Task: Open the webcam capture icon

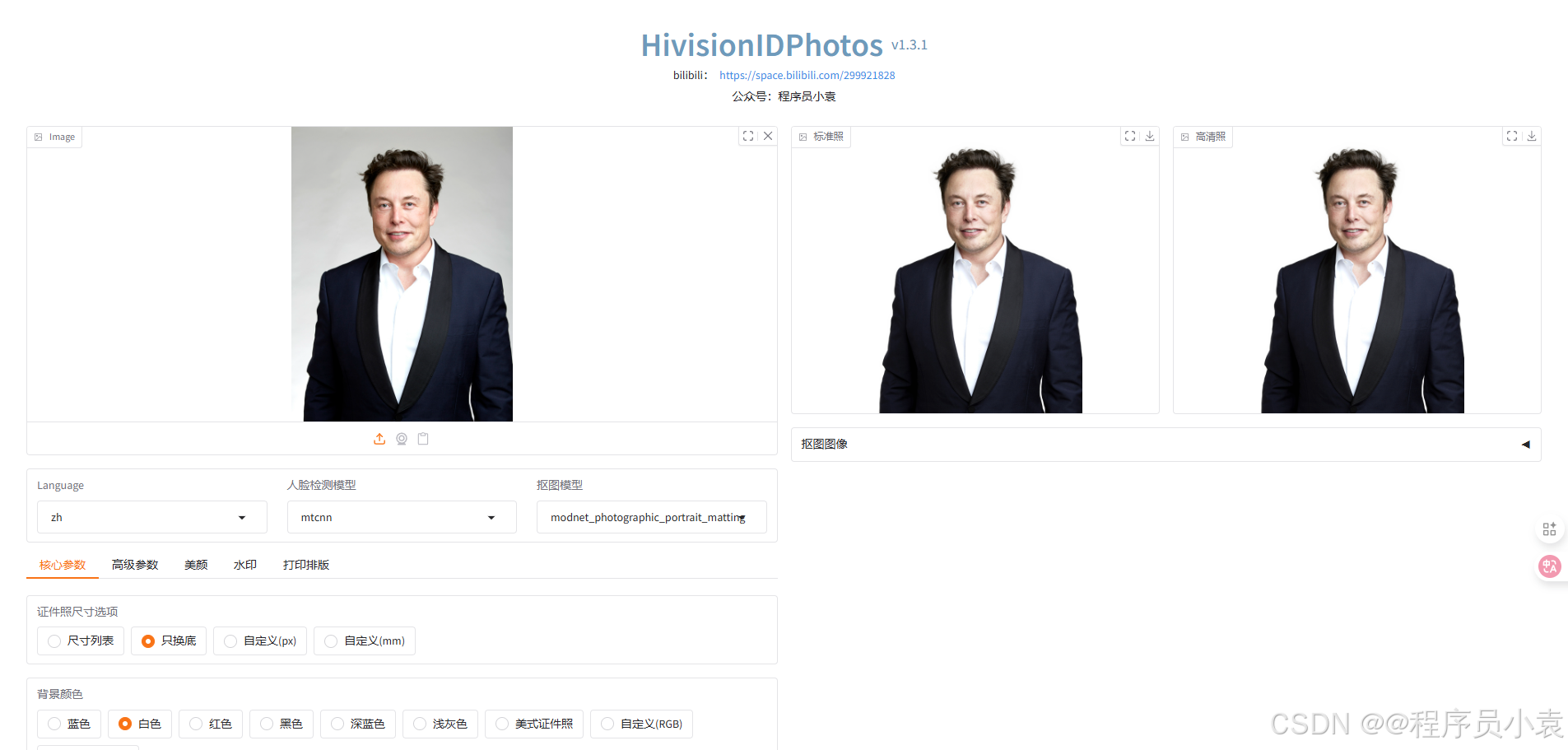Action: tap(401, 439)
